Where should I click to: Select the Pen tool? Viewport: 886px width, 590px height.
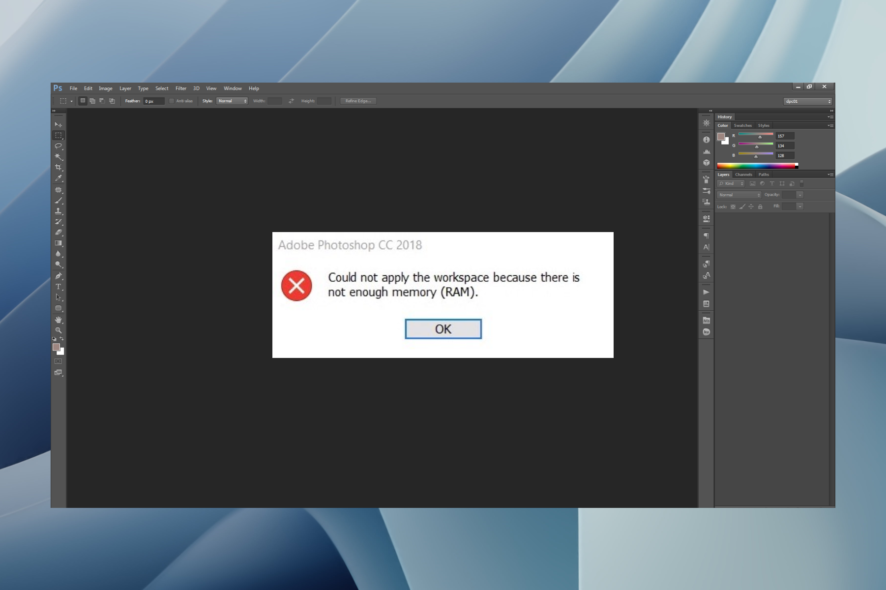58,276
